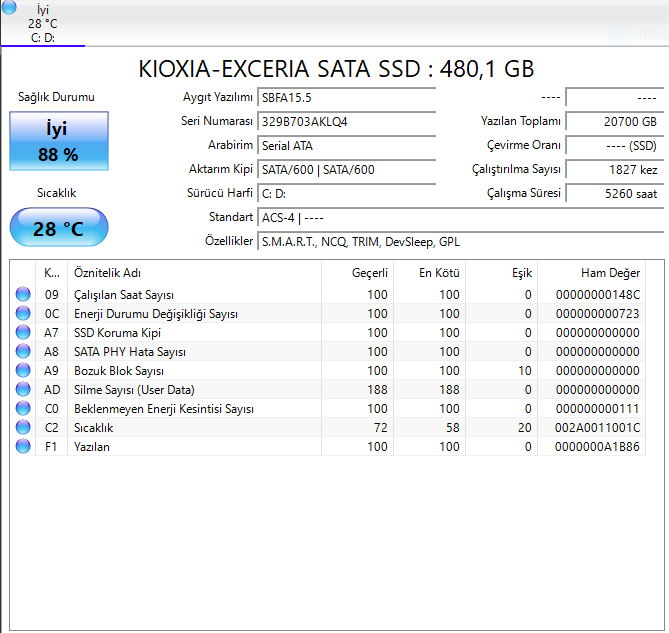The height and width of the screenshot is (633, 669).
Task: Click the attribute ID A7
Action: tap(51, 333)
